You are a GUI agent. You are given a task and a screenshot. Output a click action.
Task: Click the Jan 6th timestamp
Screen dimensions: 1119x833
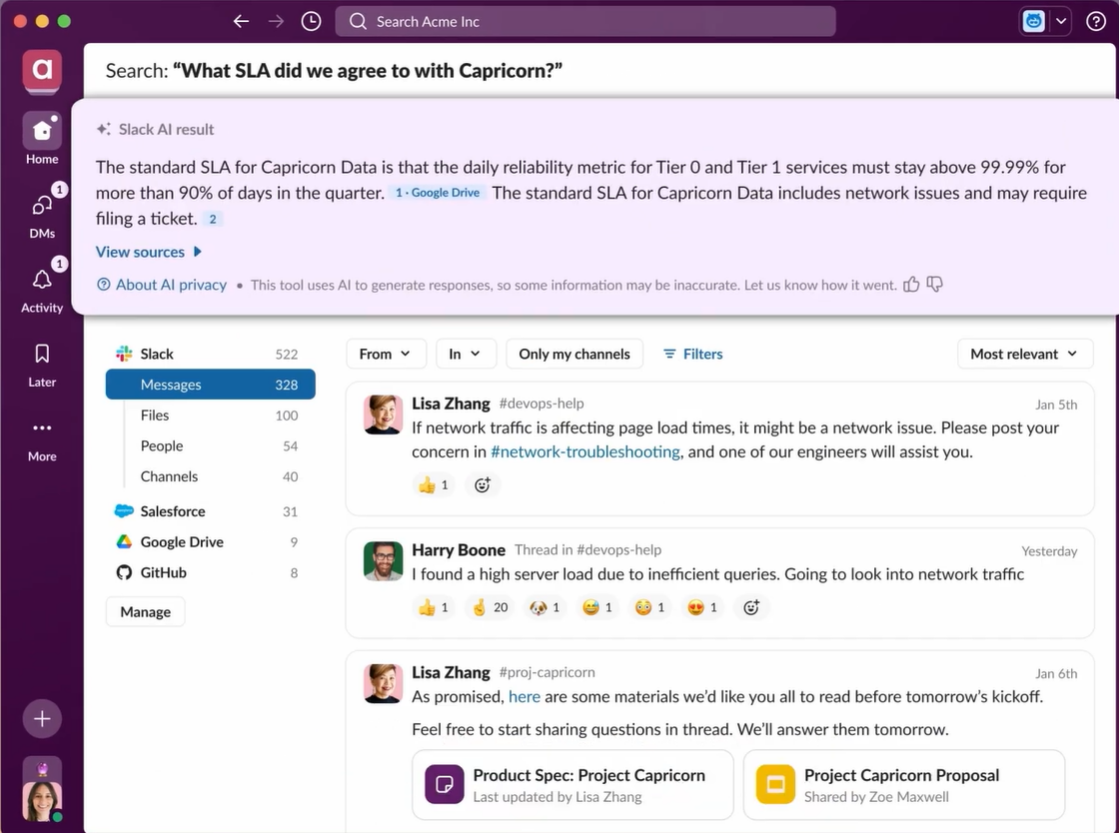click(1056, 674)
